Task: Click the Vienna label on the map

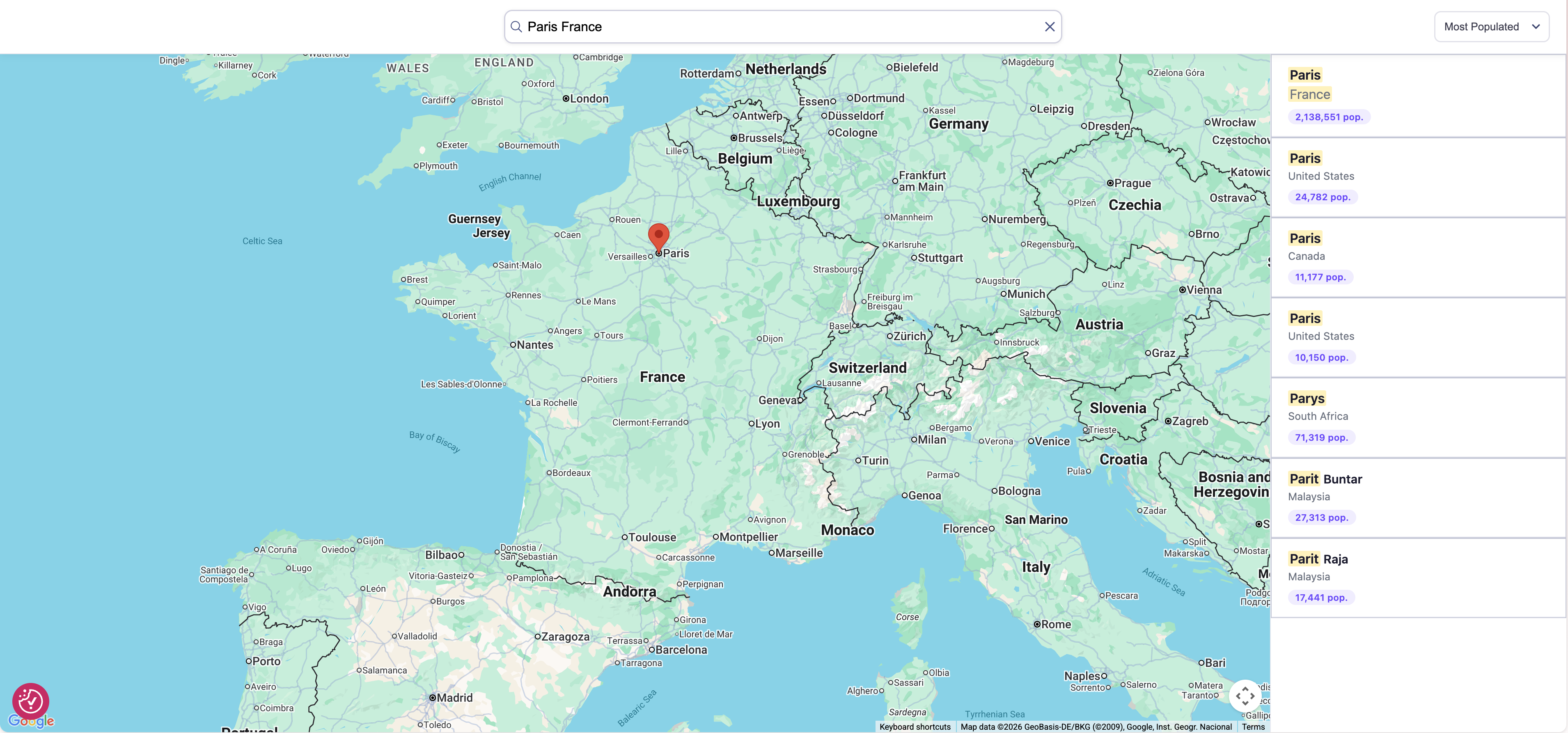Action: [1204, 290]
